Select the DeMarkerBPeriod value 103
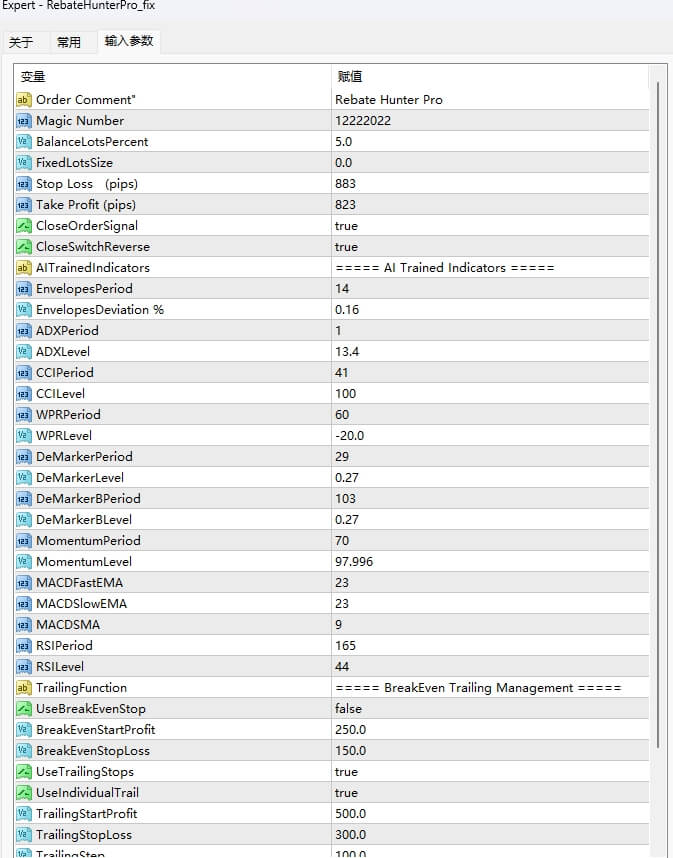 coord(345,498)
